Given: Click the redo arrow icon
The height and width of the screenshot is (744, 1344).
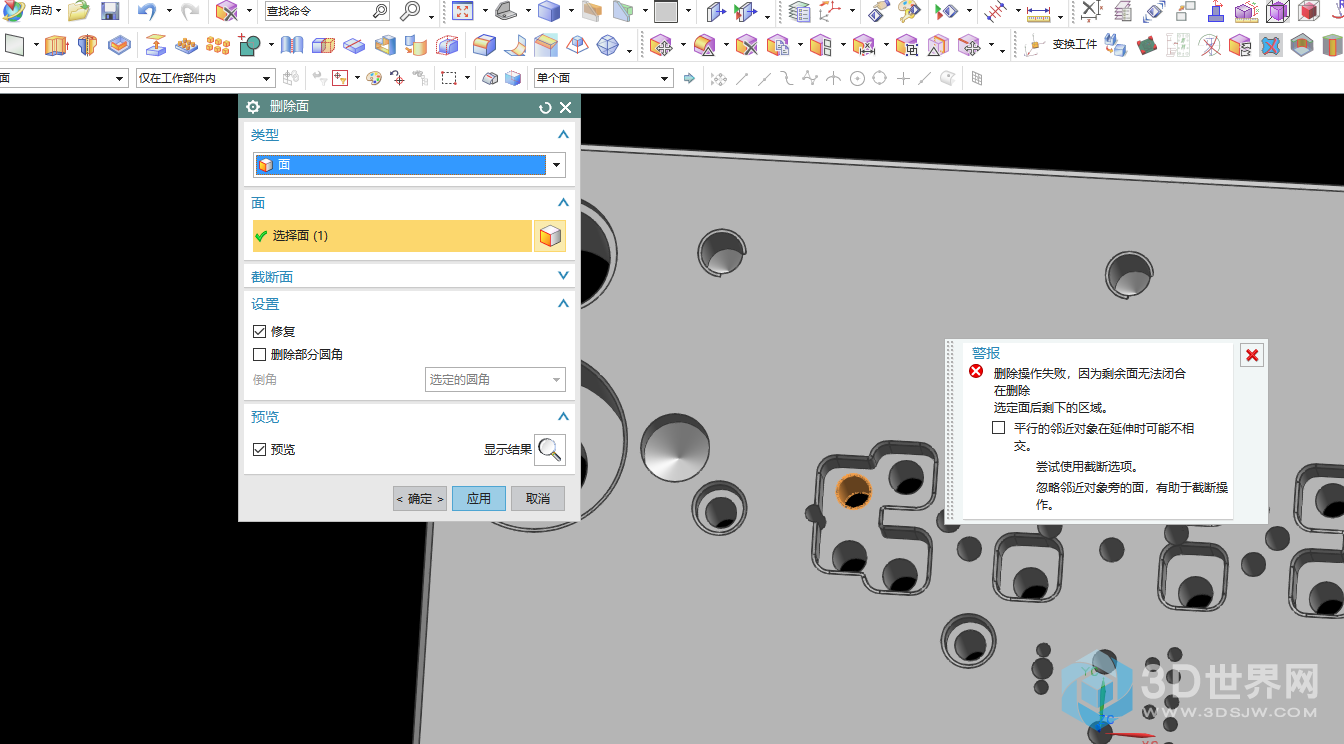Looking at the screenshot, I should coord(190,12).
